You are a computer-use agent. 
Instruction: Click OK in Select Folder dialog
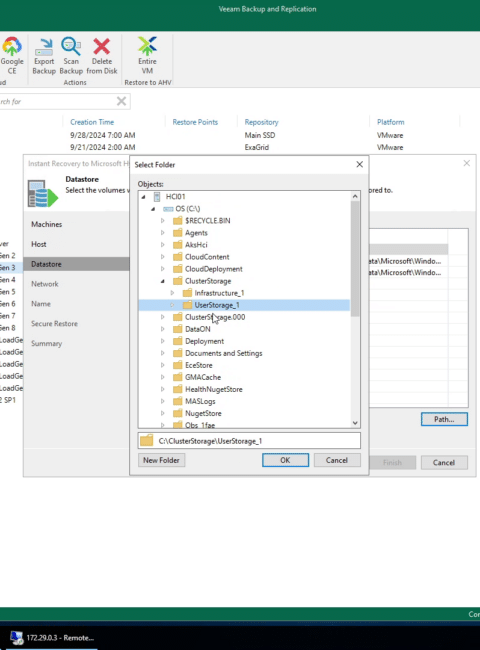[285, 460]
